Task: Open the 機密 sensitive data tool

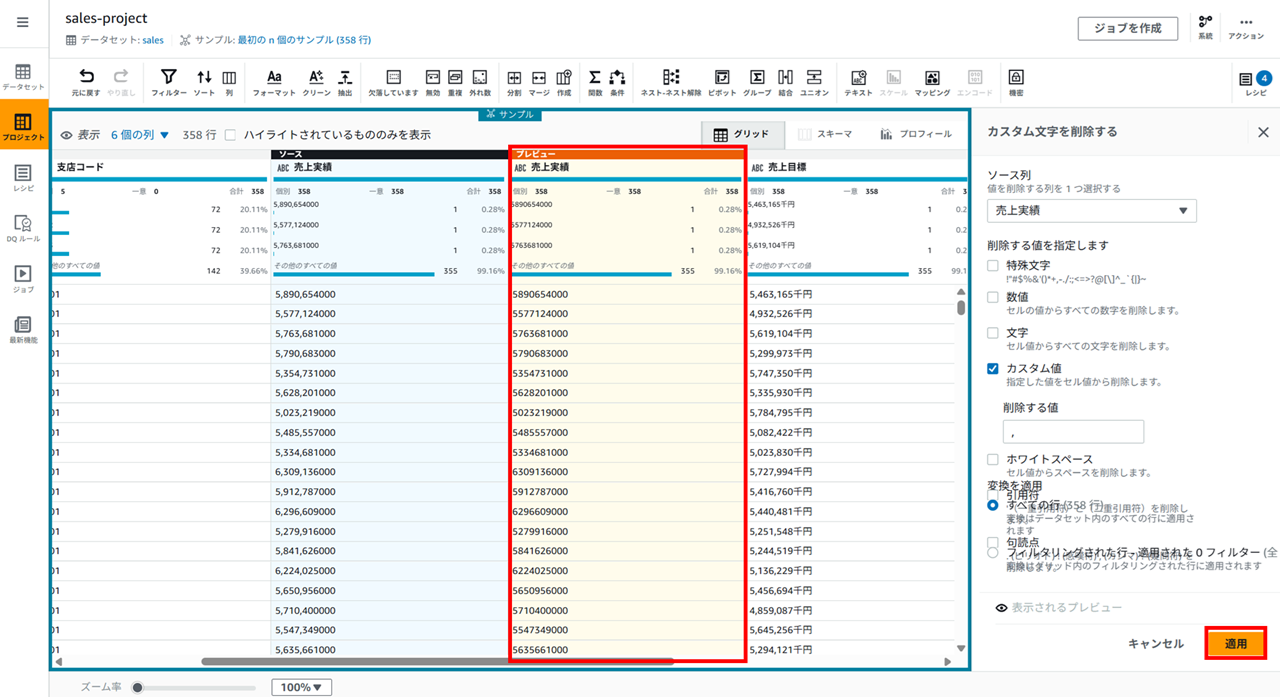Action: [x=1016, y=82]
